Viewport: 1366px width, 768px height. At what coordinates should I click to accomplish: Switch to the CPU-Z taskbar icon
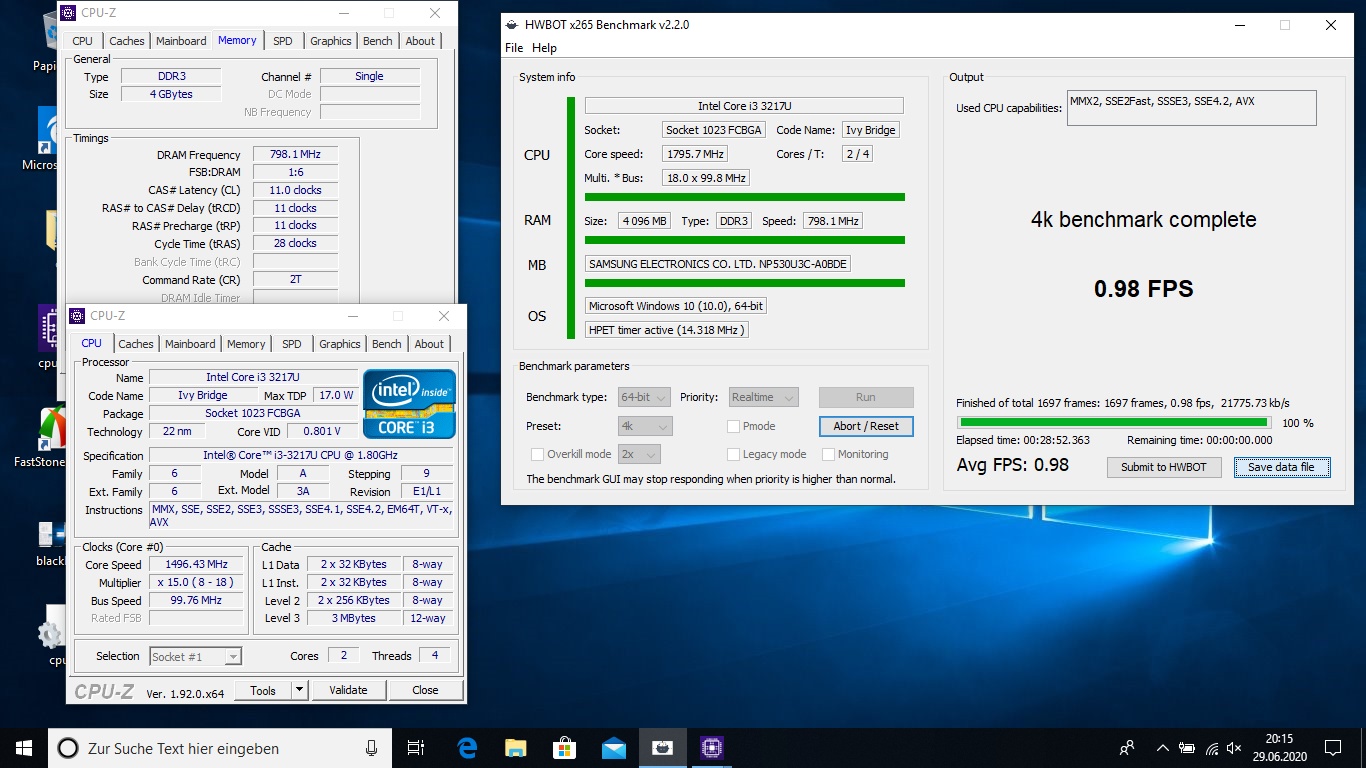711,748
